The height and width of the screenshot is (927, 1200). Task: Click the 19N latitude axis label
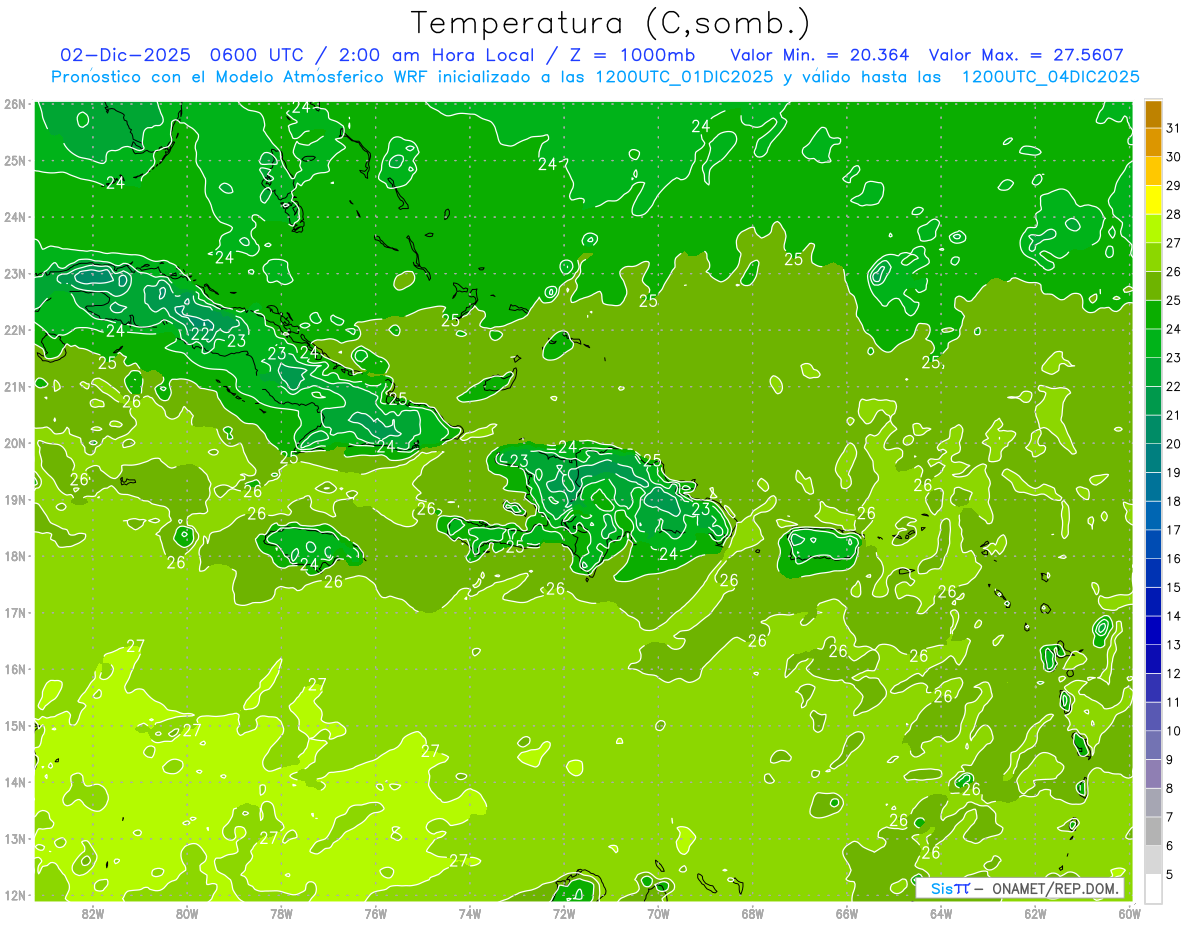[x=14, y=499]
